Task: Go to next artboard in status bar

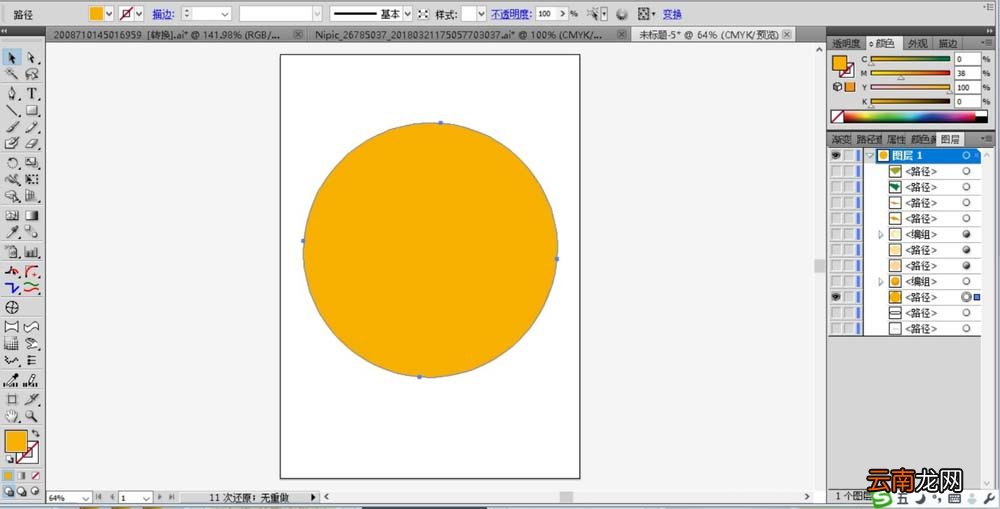Action: [160, 497]
